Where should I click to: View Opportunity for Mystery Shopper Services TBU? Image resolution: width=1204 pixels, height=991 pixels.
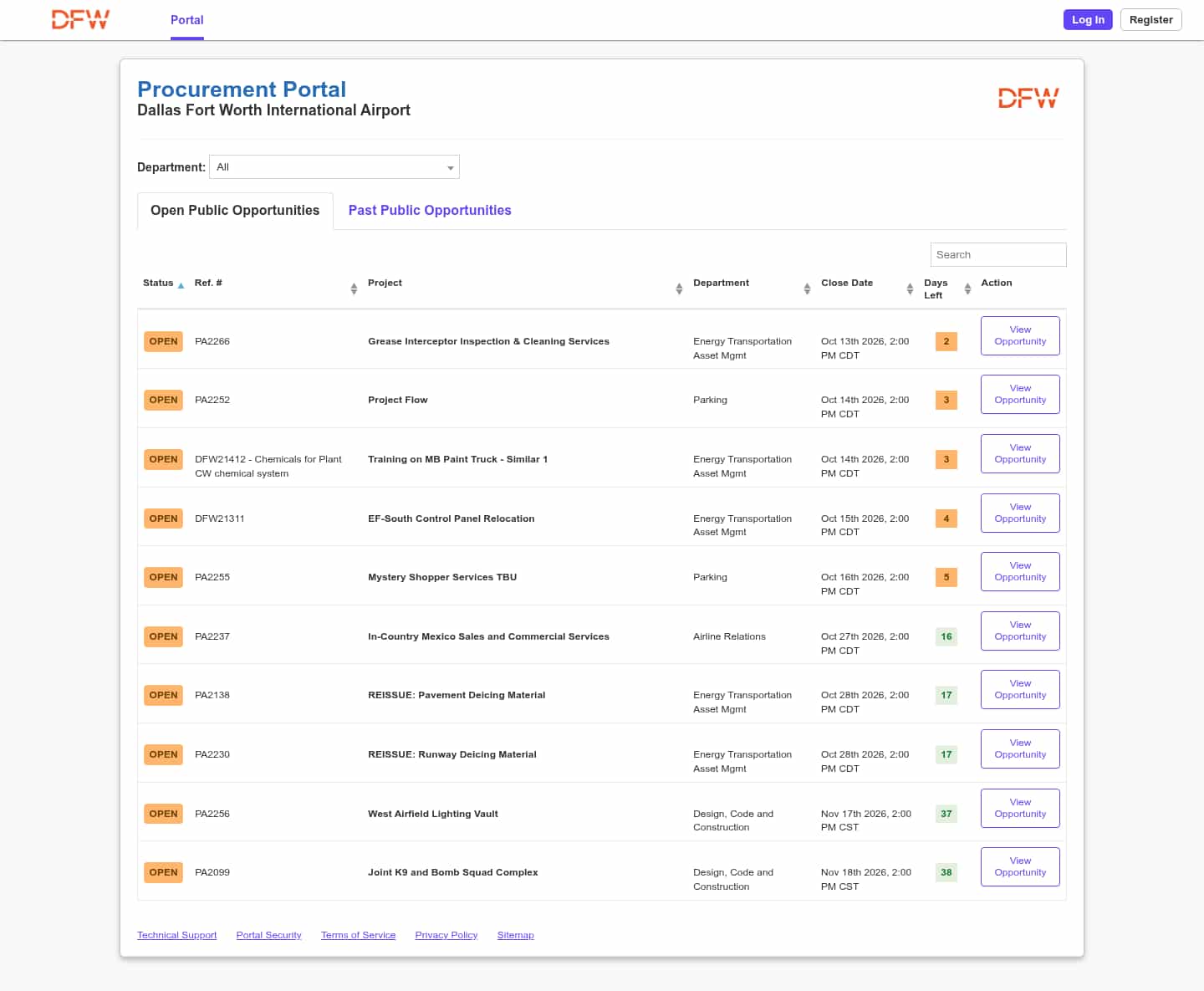(1020, 571)
